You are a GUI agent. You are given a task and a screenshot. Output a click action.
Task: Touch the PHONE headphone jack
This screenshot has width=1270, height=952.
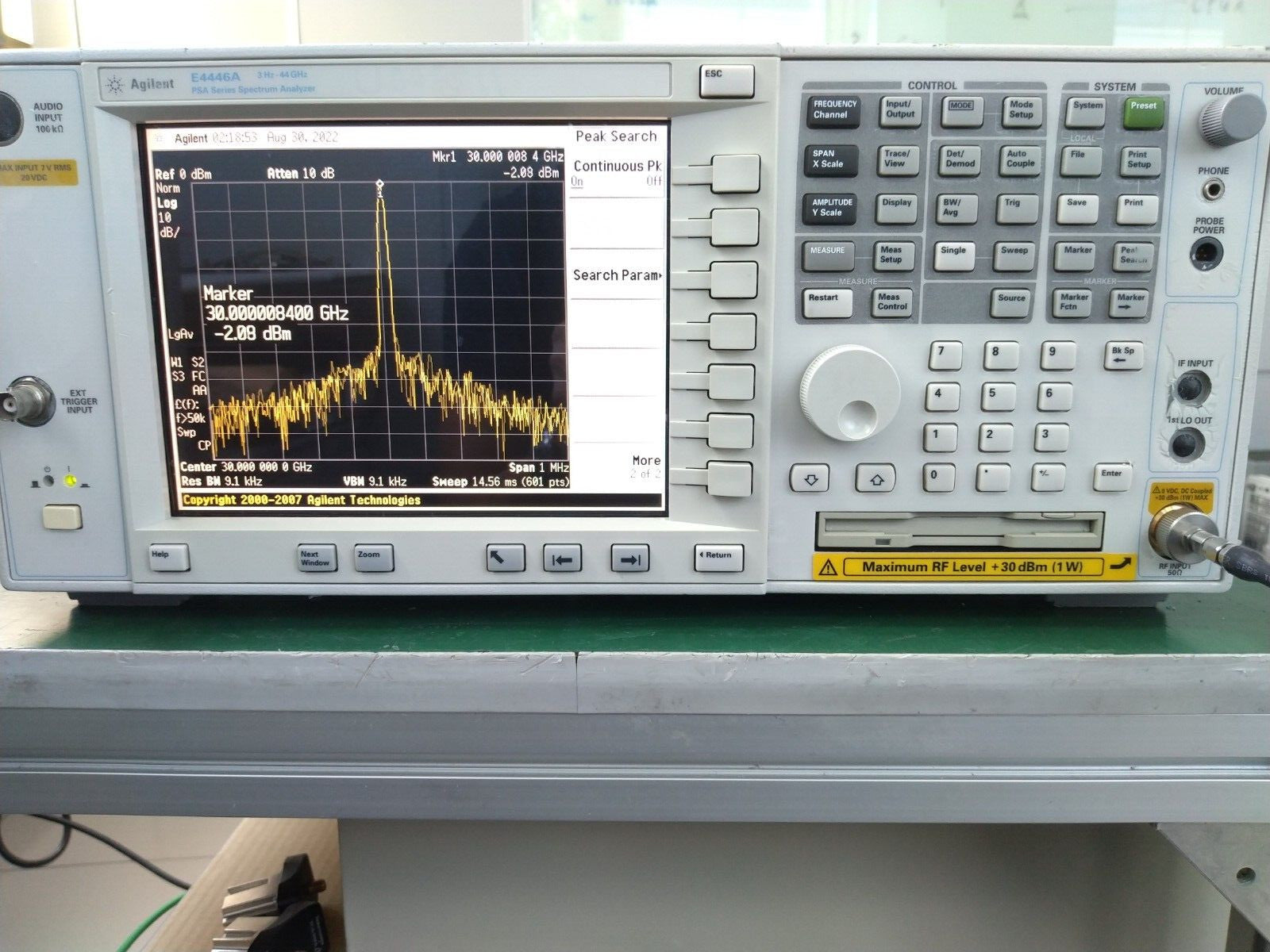[1212, 190]
